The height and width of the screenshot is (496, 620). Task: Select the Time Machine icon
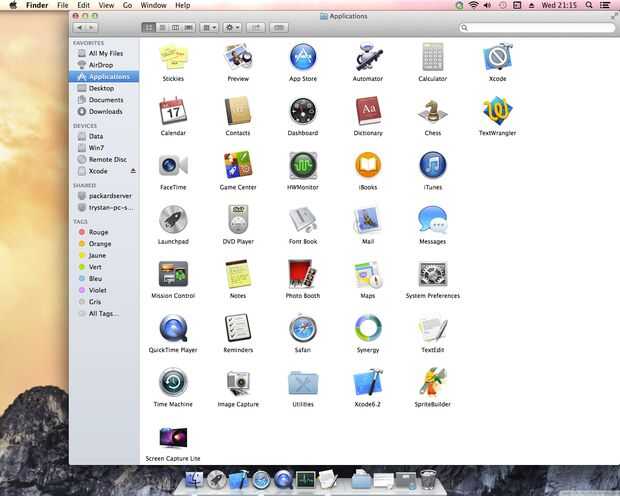[173, 383]
